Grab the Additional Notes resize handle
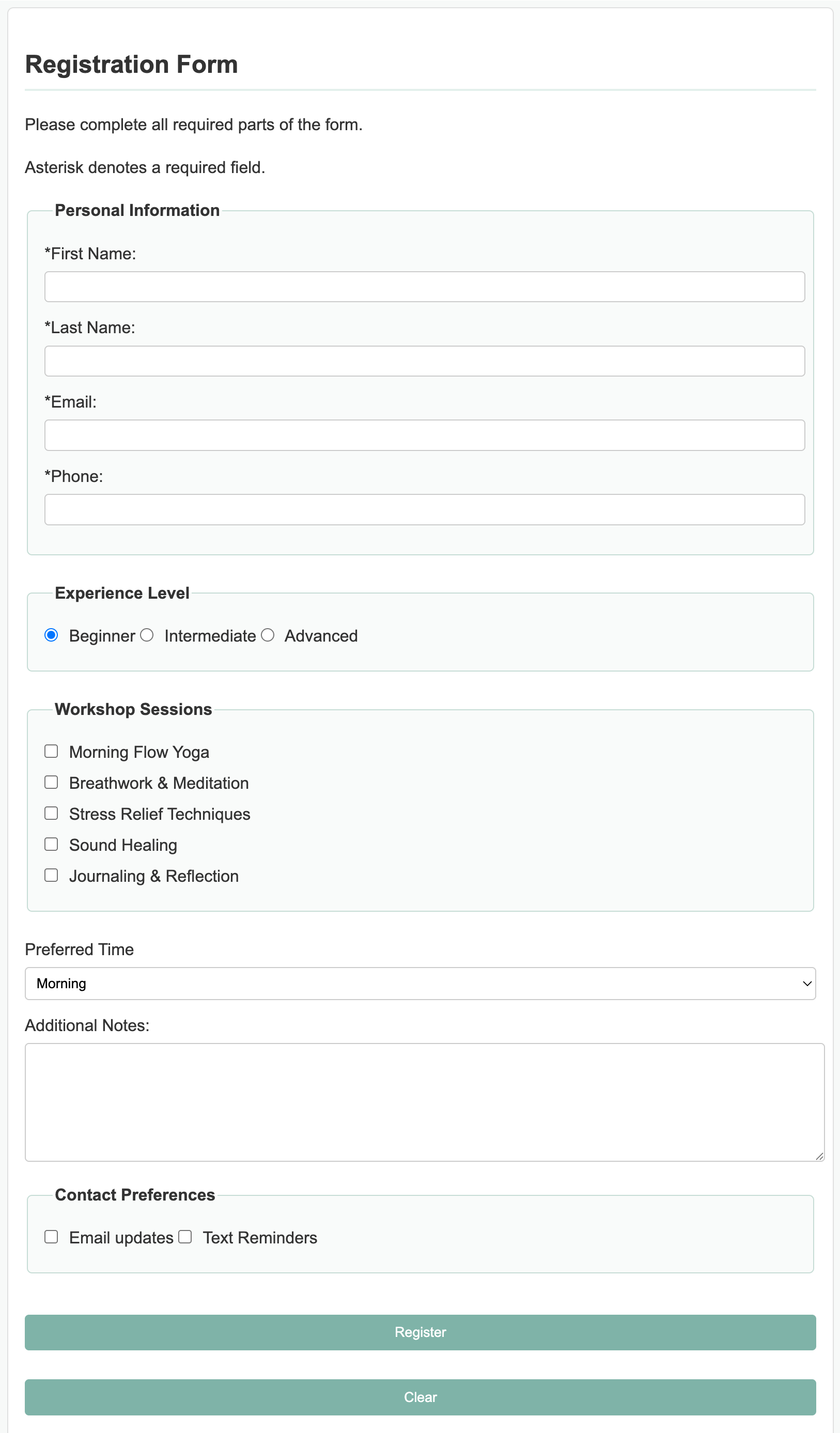The image size is (840, 1433). (x=819, y=1156)
